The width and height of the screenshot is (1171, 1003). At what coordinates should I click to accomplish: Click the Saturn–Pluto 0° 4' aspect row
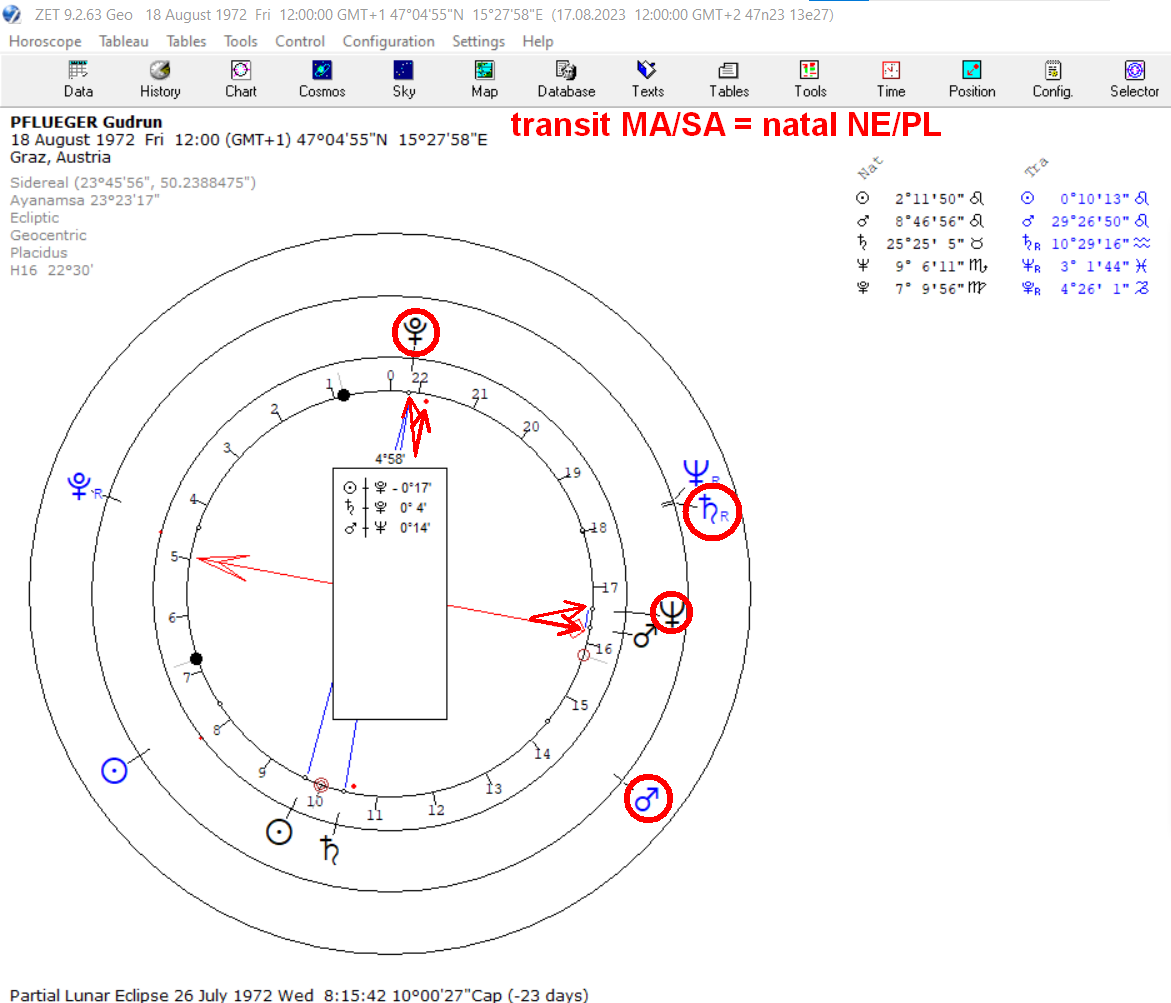pyautogui.click(x=385, y=508)
